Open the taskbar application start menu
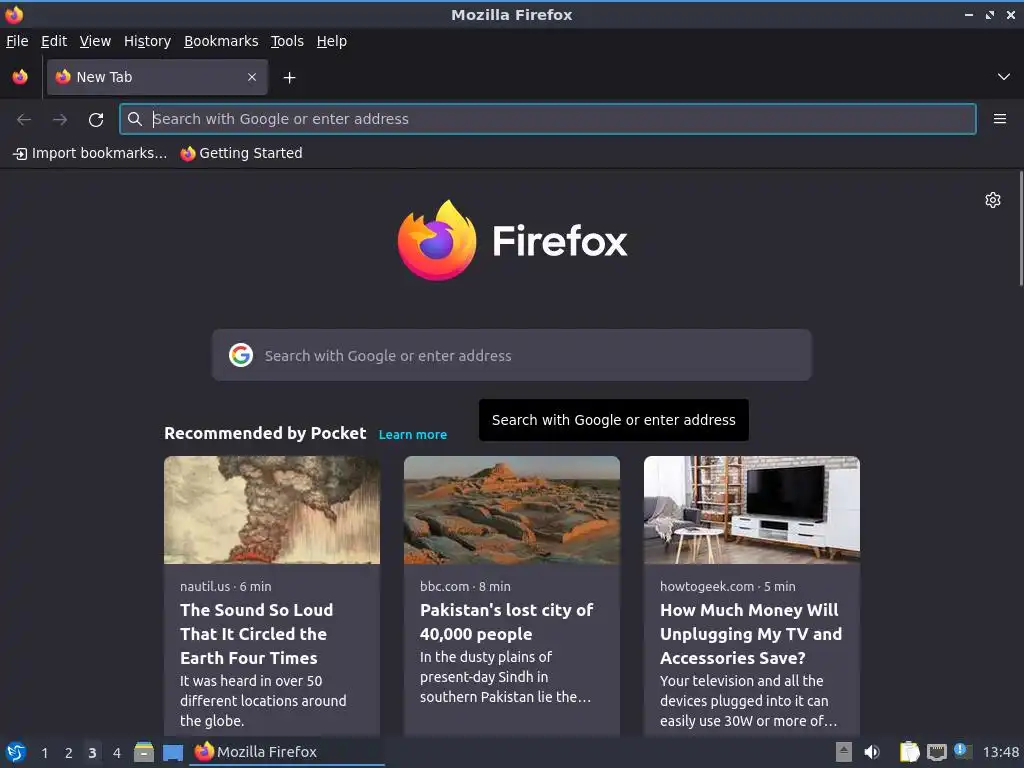This screenshot has height=768, width=1024. 15,752
